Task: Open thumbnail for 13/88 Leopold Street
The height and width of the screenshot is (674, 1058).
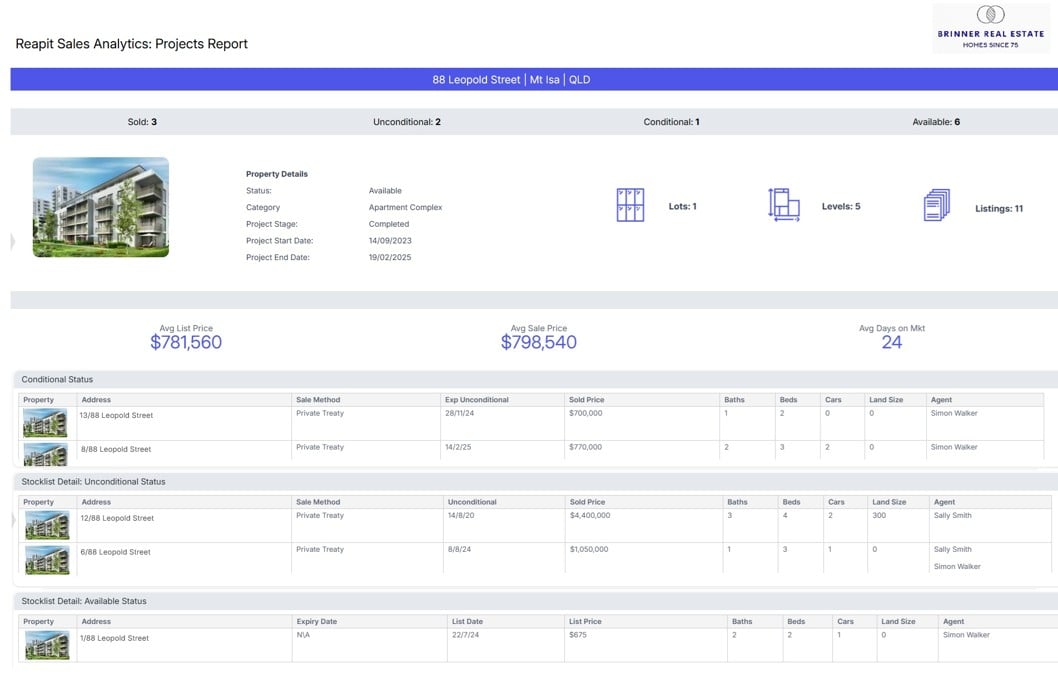Action: pos(45,424)
